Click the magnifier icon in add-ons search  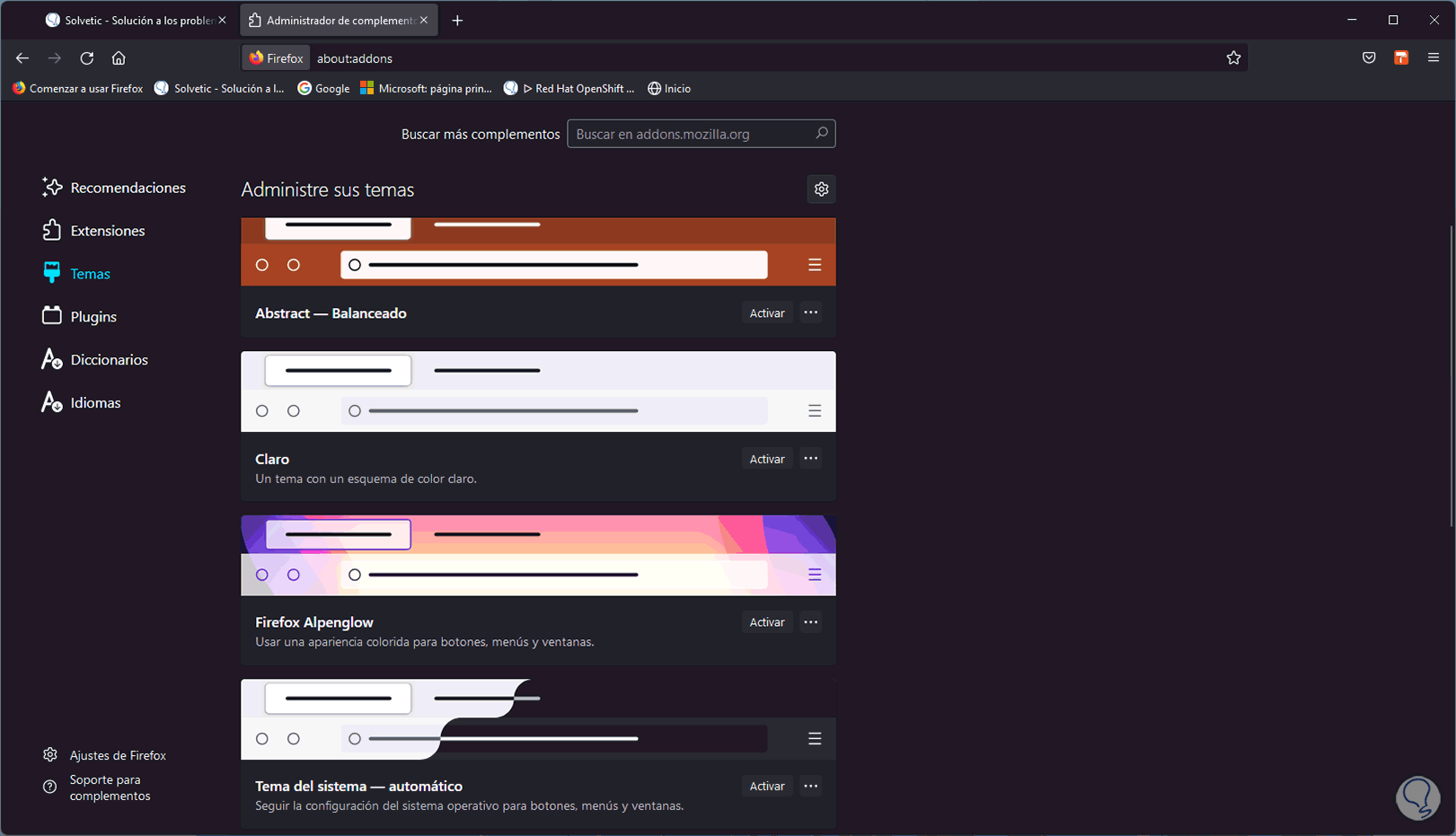821,134
